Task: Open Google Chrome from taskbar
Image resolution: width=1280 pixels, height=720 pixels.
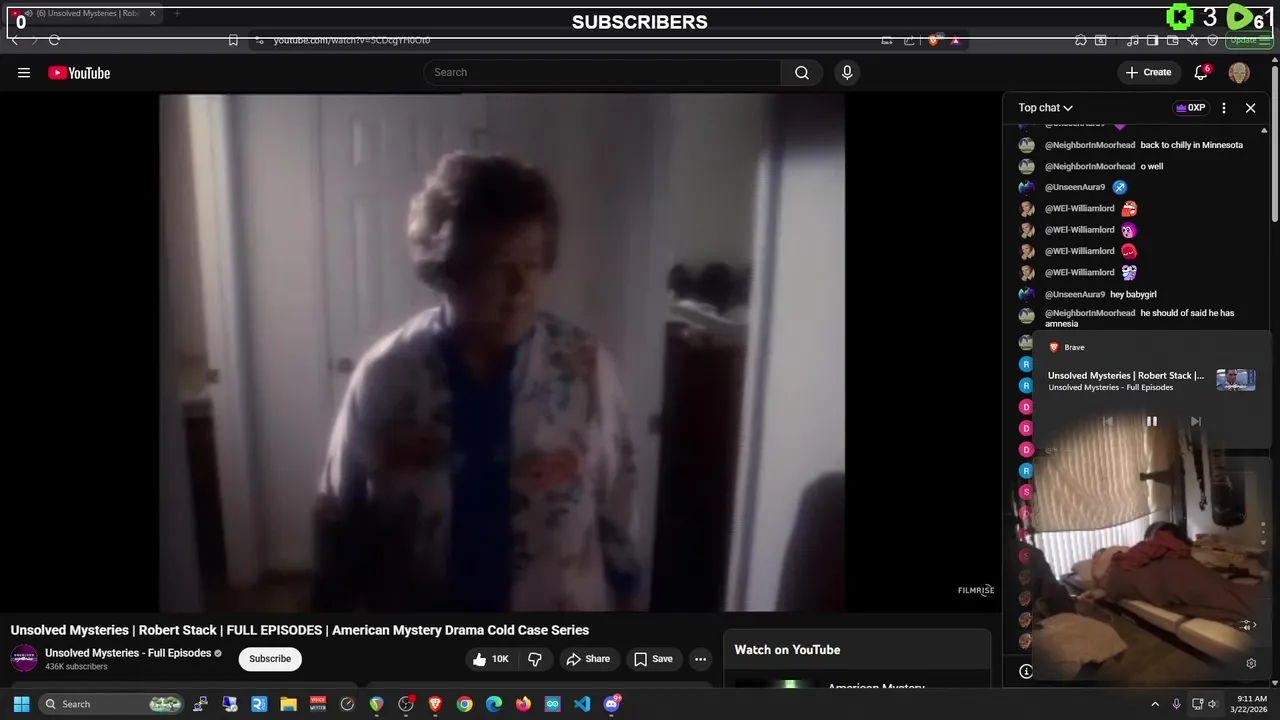Action: [464, 704]
